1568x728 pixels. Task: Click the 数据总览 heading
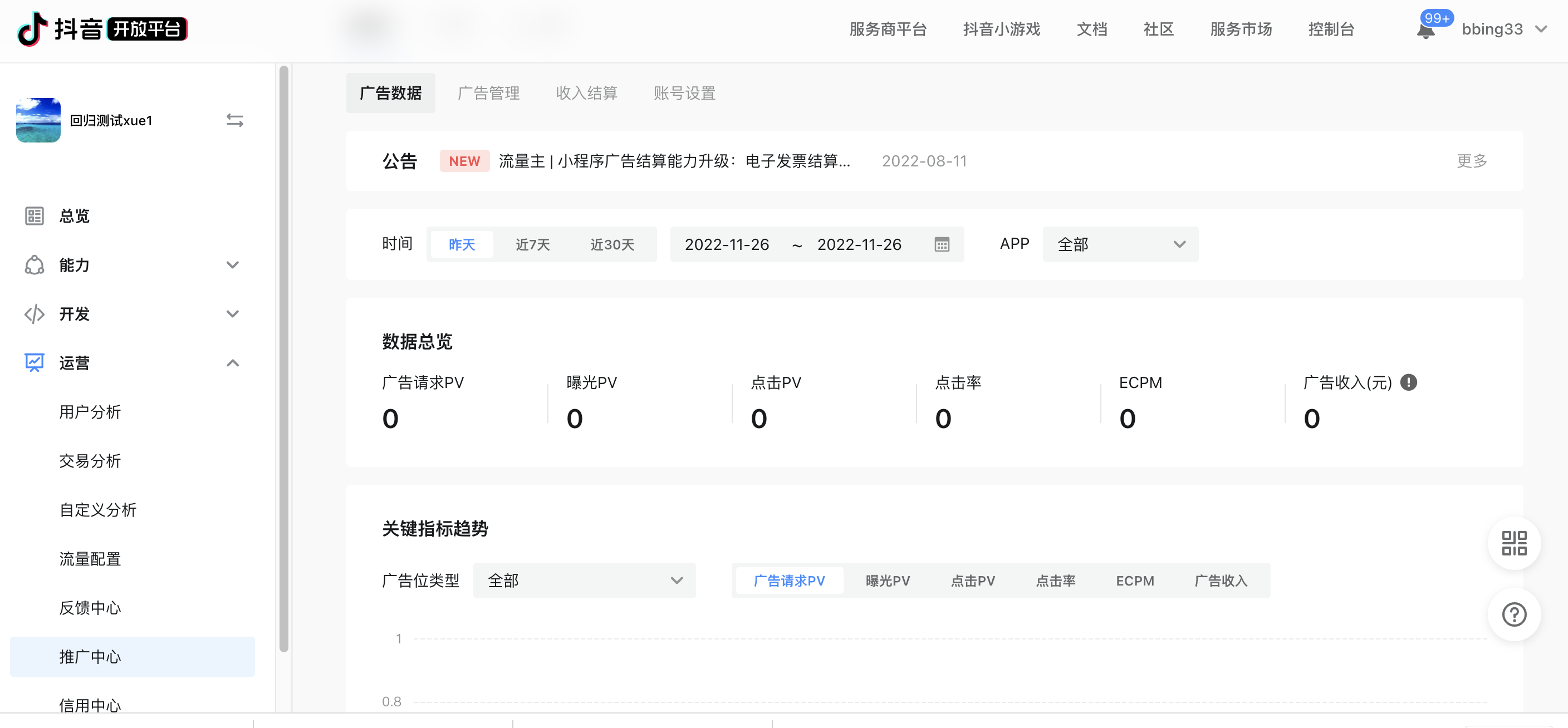point(418,342)
